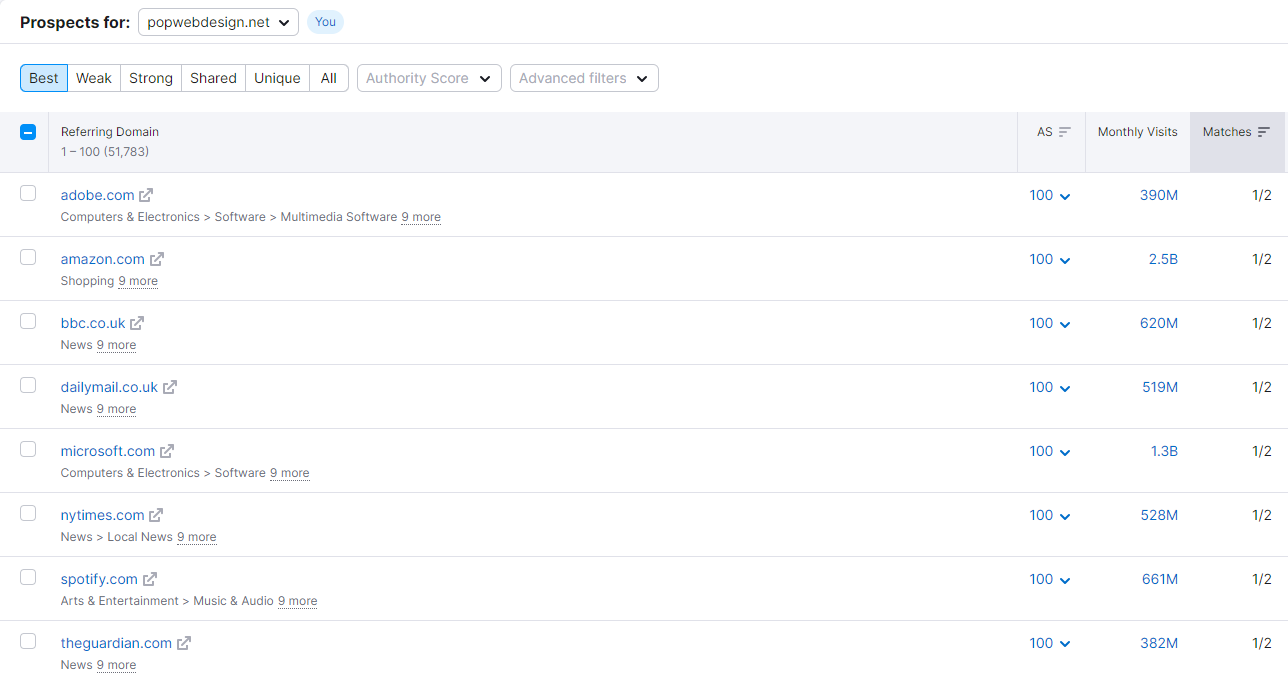Open adobe.com external link icon
The height and width of the screenshot is (684, 1288).
click(x=146, y=195)
